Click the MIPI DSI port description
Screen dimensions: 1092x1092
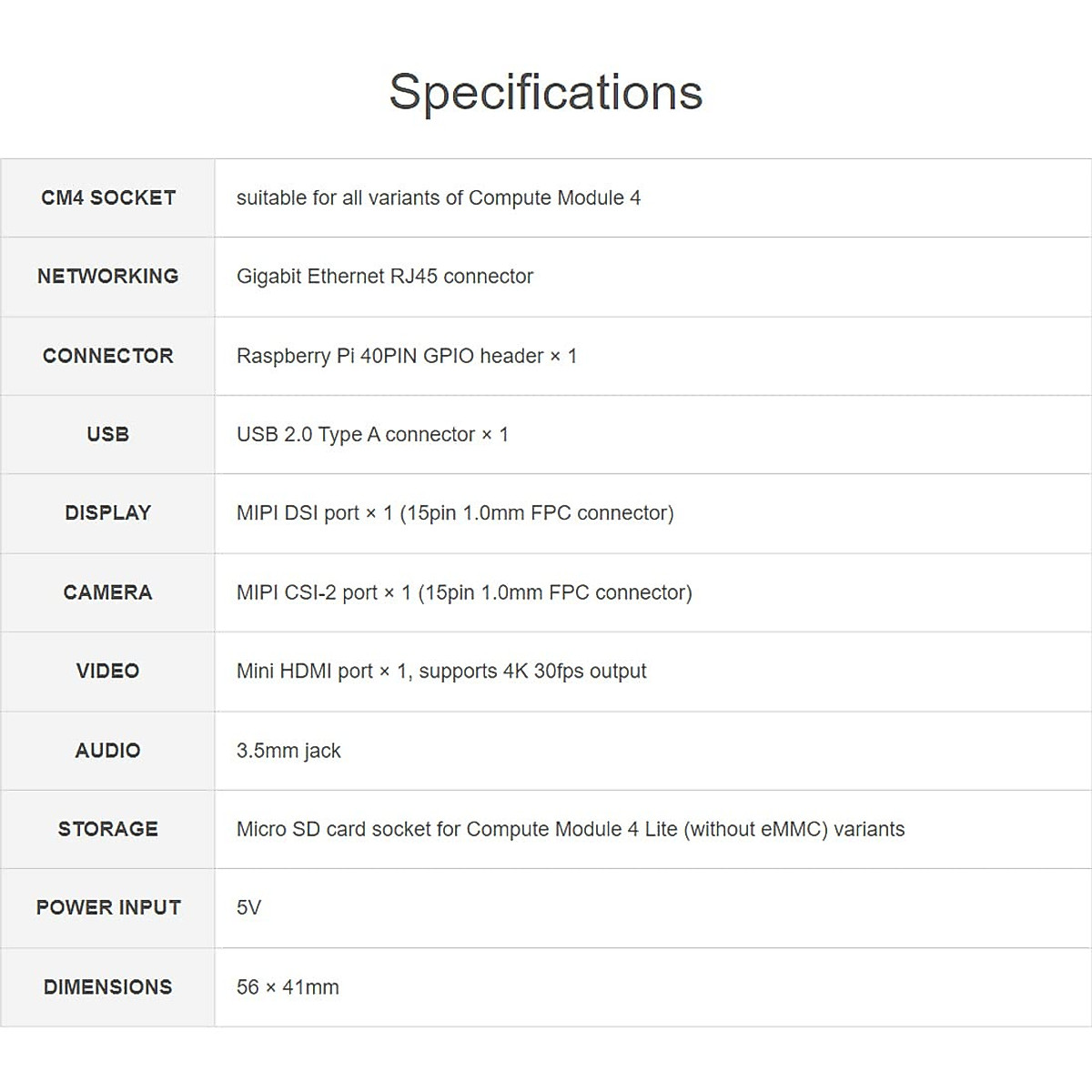[x=455, y=512]
